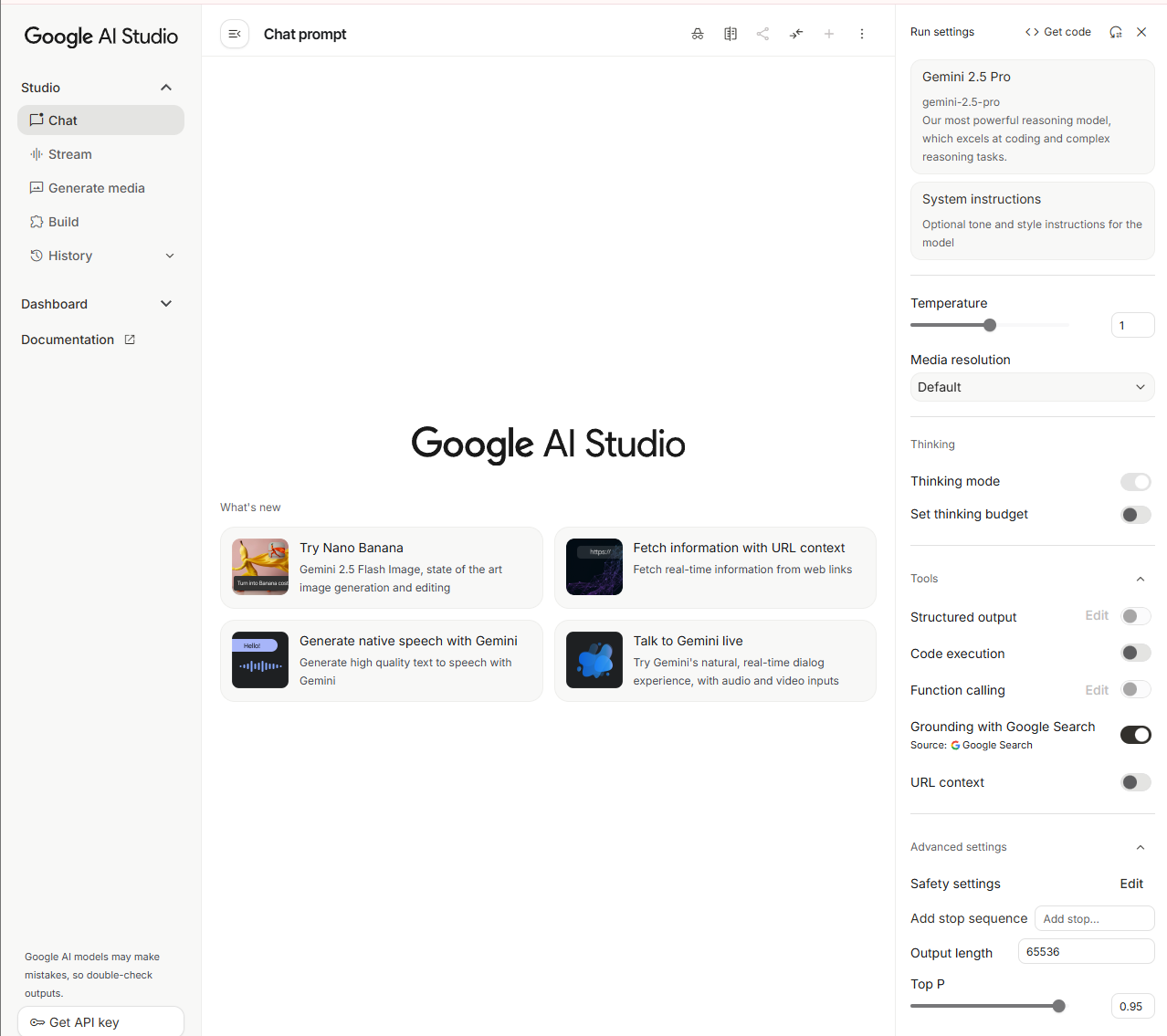The height and width of the screenshot is (1036, 1167).
Task: Open Generate media in the sidebar
Action: coord(100,188)
